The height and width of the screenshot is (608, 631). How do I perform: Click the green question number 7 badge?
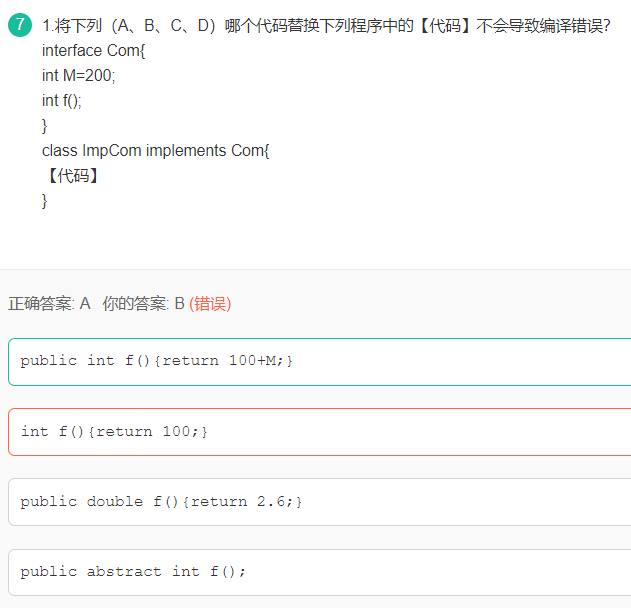point(20,25)
